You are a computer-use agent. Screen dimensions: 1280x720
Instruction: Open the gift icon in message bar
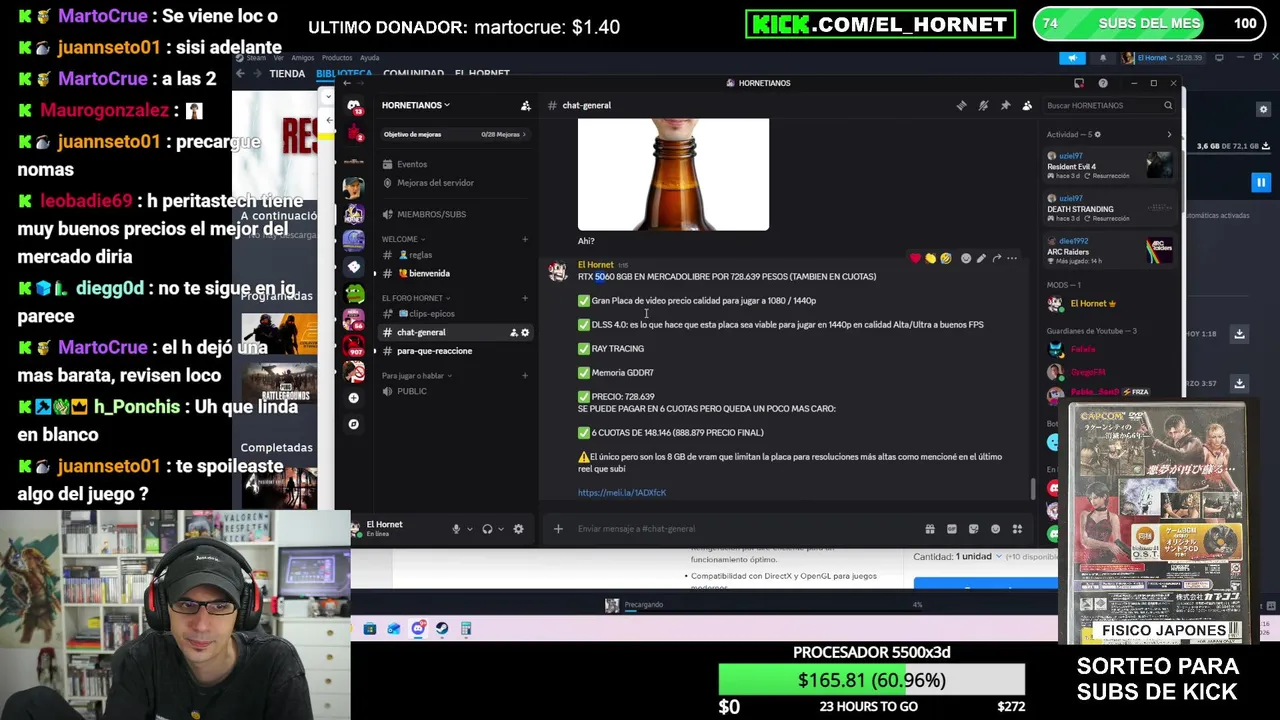click(930, 529)
